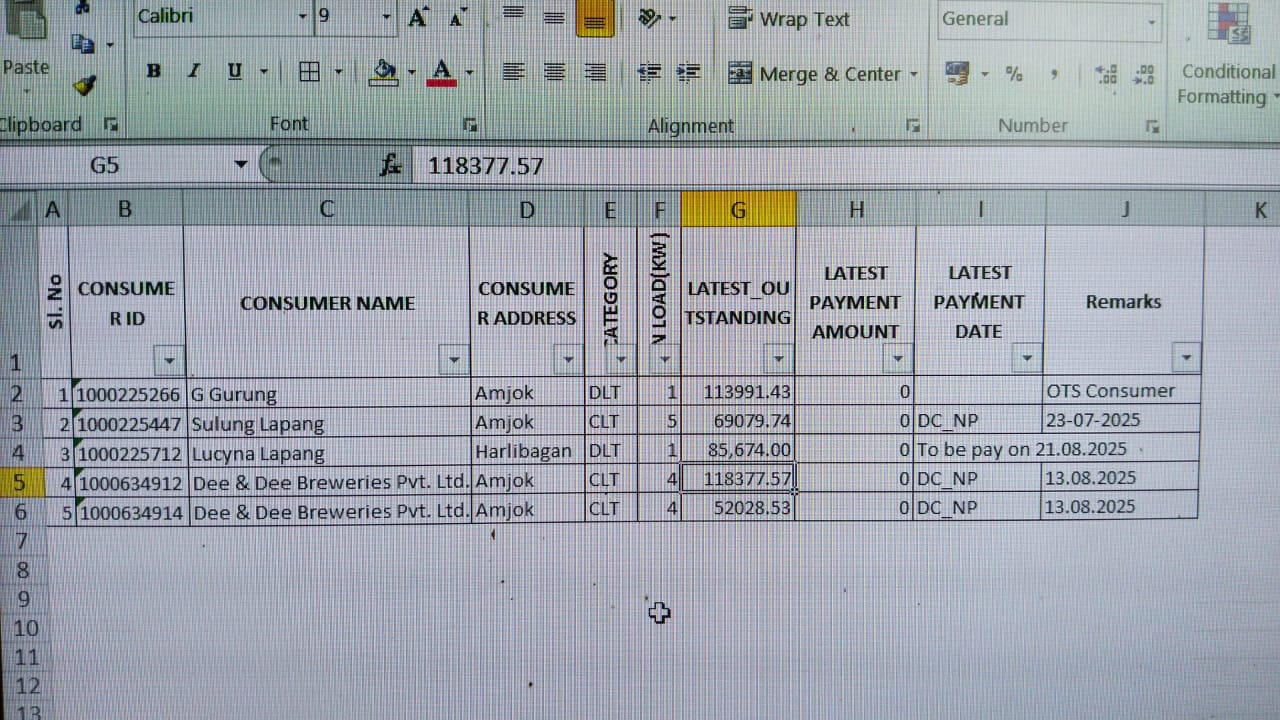Screen dimensions: 1280x720
Task: Toggle Bold formatting
Action: 153,71
